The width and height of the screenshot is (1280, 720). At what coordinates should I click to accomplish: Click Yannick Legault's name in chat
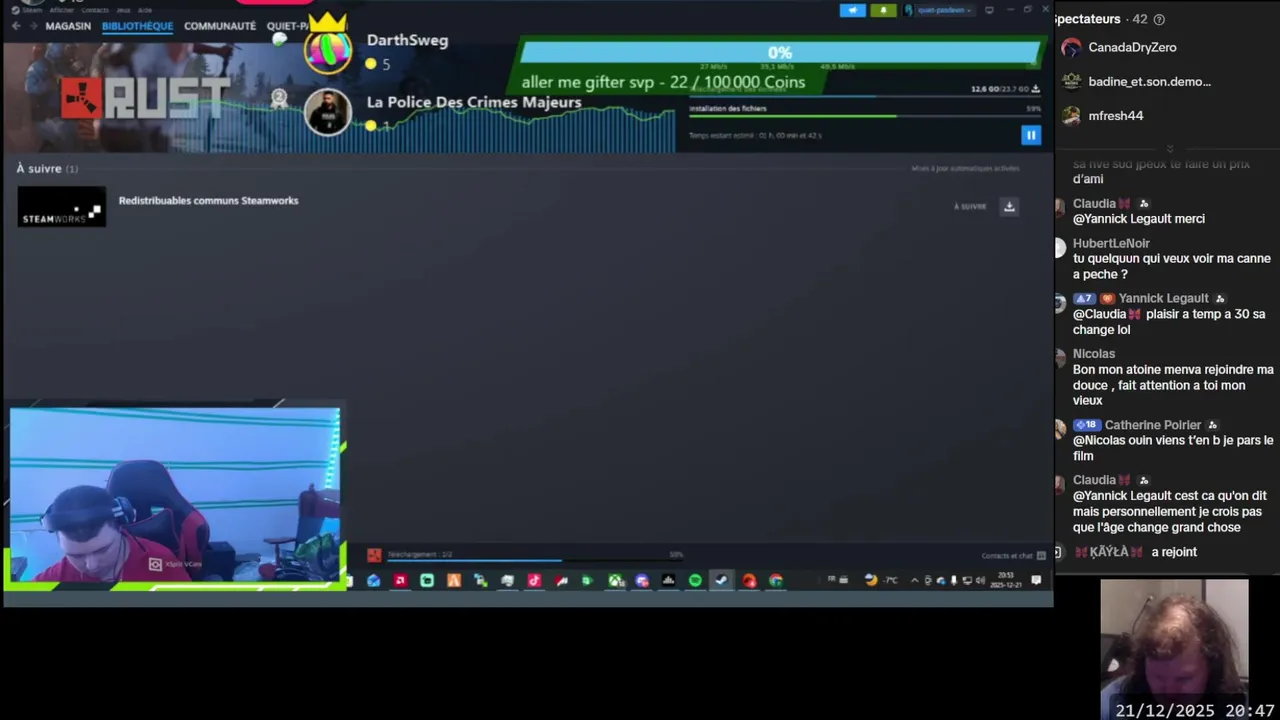[x=1163, y=298]
